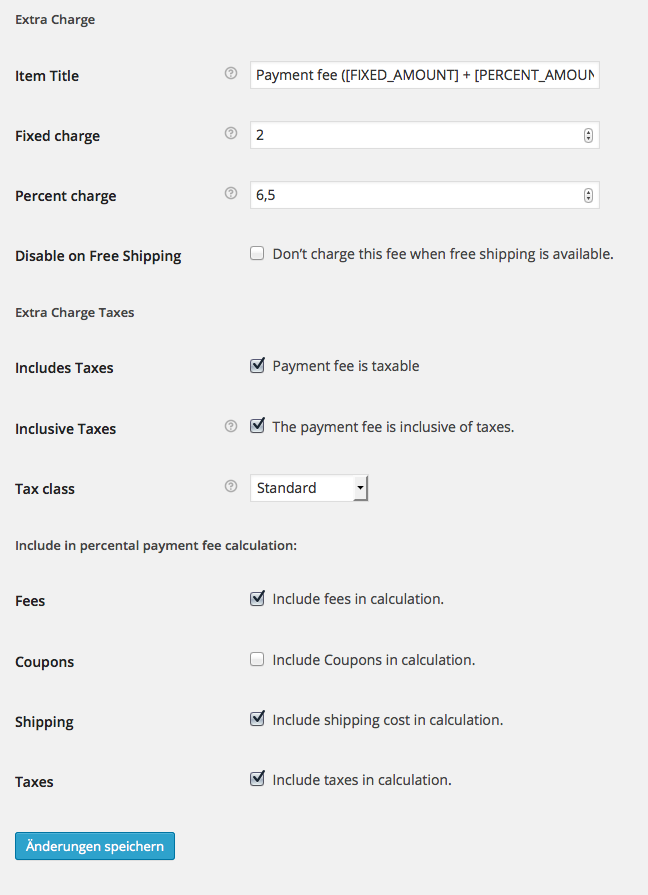Check Include Coupons in calculation
Viewport: 648px width, 895px height.
257,660
